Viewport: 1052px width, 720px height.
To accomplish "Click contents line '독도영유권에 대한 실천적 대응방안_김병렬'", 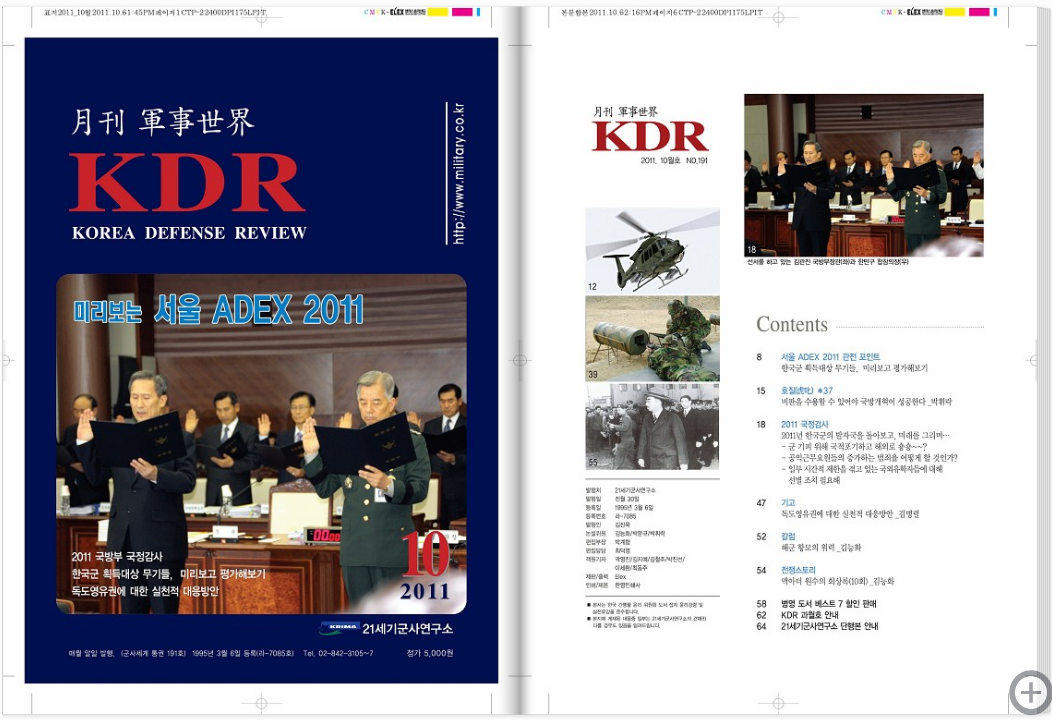I will pyautogui.click(x=849, y=514).
